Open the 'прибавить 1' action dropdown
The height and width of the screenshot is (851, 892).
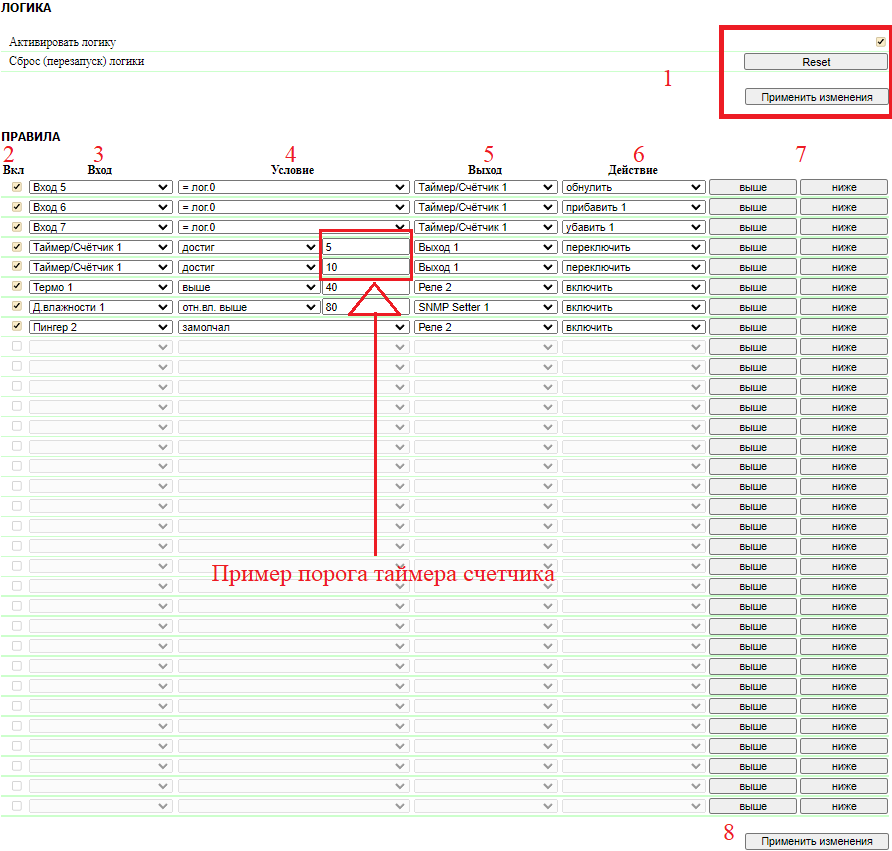click(633, 207)
